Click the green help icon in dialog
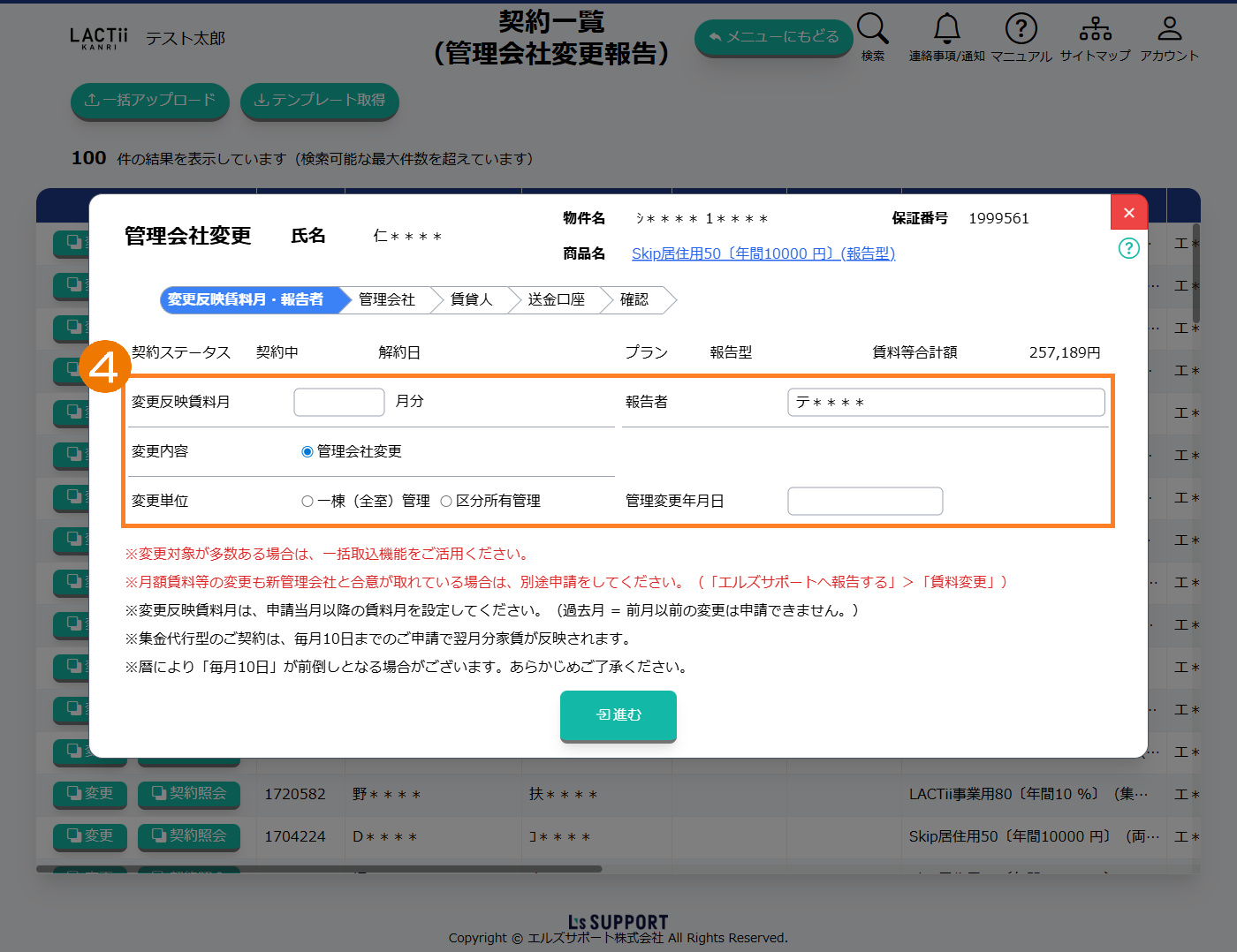 1128,248
